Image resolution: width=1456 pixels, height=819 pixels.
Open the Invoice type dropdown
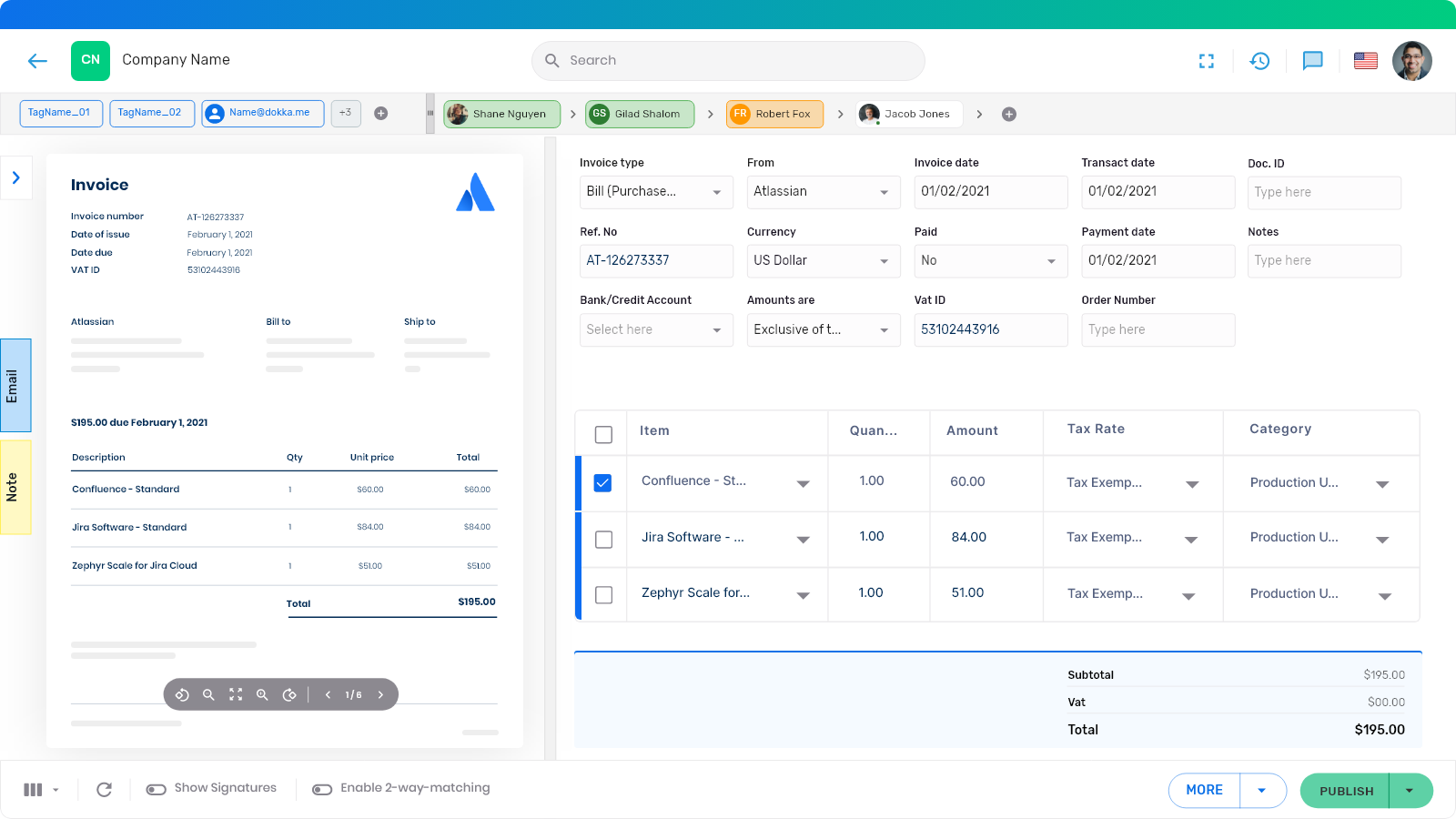655,192
